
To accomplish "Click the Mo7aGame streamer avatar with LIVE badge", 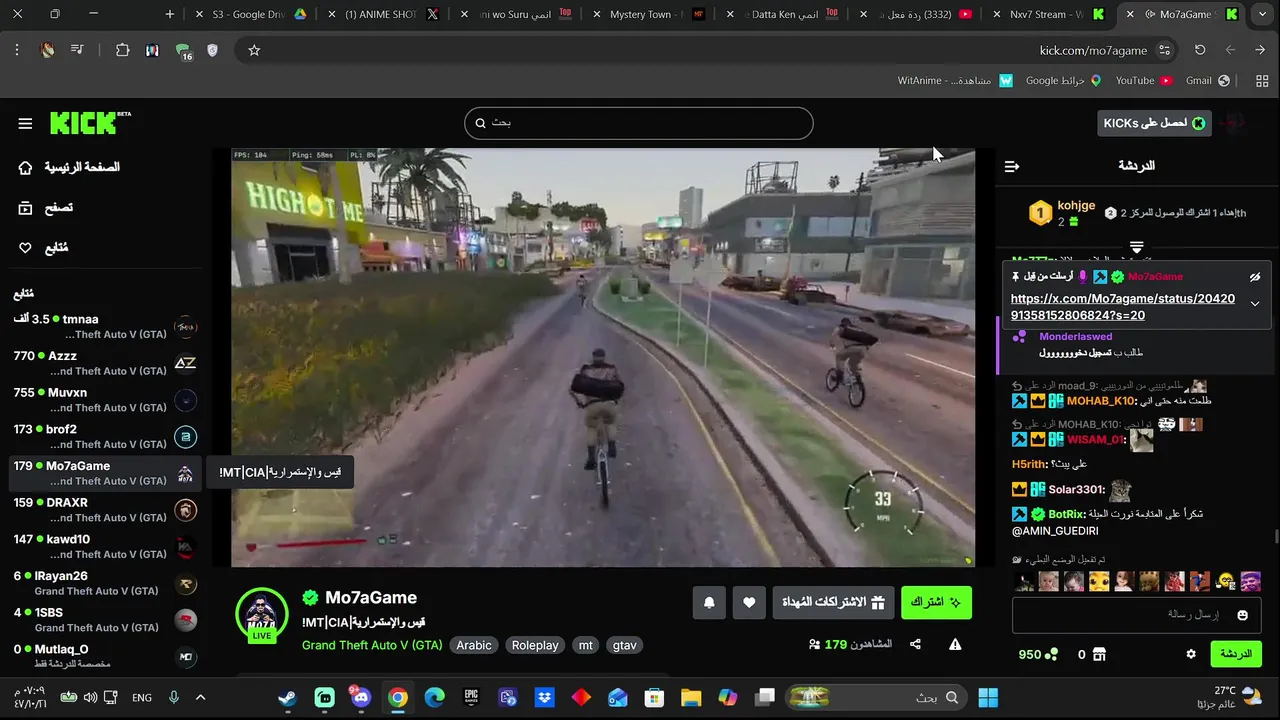I will (261, 614).
